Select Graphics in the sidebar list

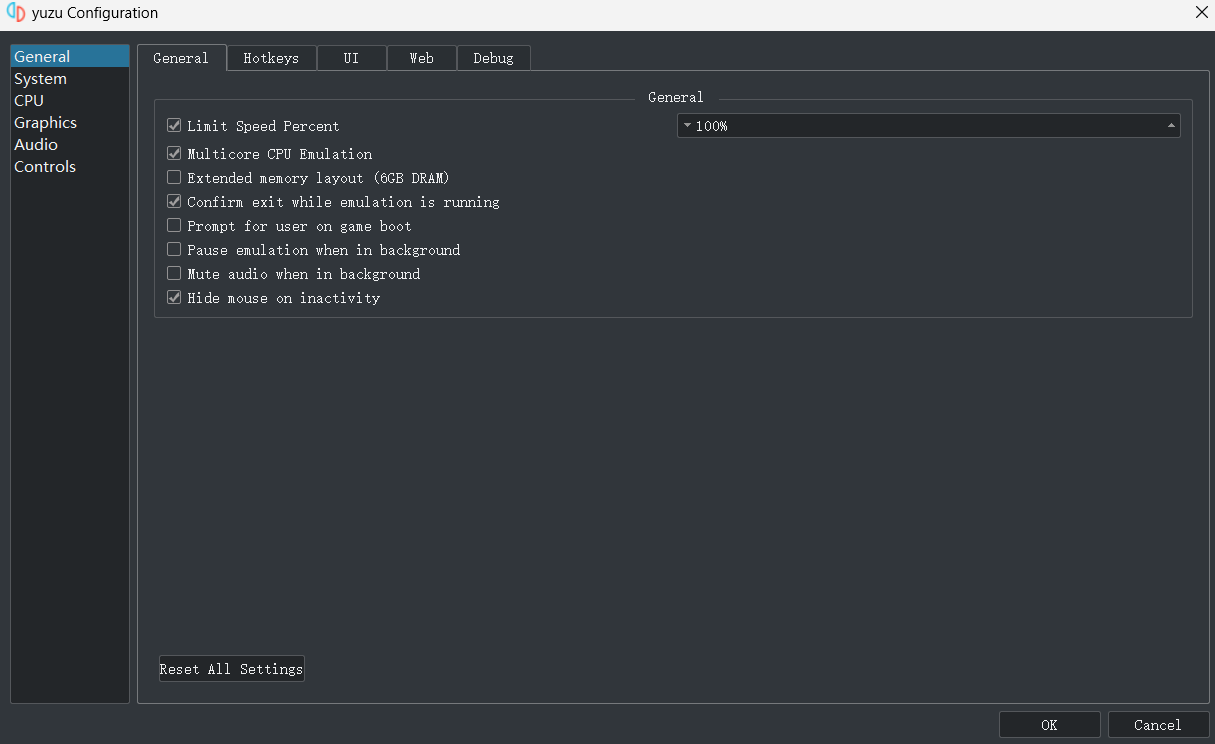click(x=45, y=123)
